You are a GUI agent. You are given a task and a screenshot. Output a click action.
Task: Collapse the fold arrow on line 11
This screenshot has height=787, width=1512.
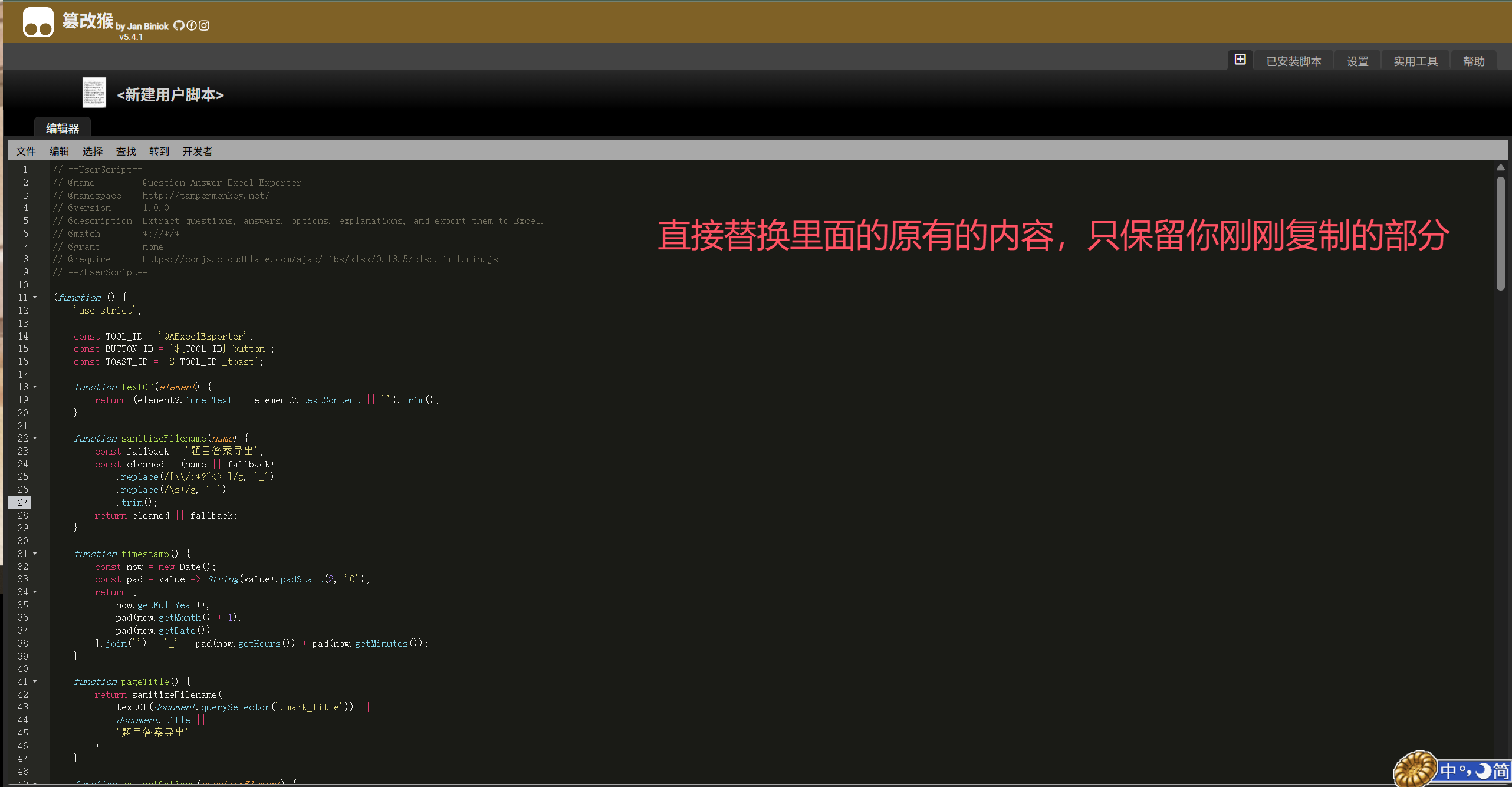point(35,297)
